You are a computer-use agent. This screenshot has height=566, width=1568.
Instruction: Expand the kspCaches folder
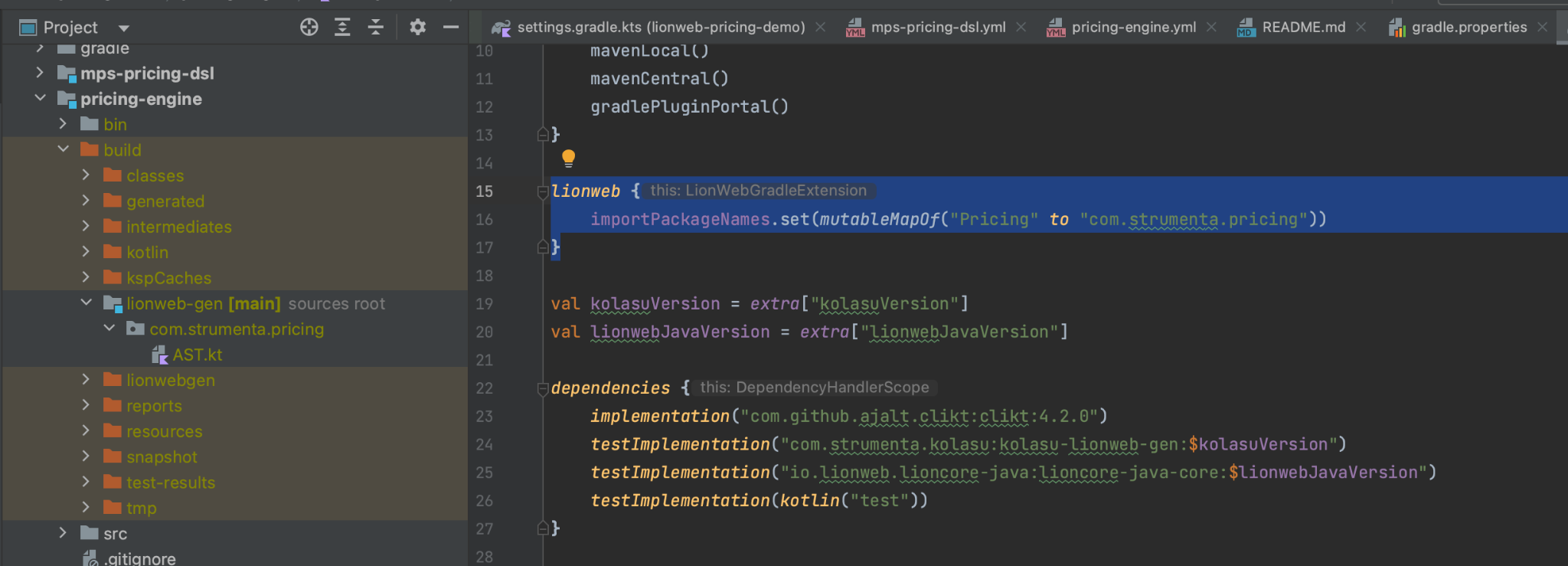click(86, 277)
